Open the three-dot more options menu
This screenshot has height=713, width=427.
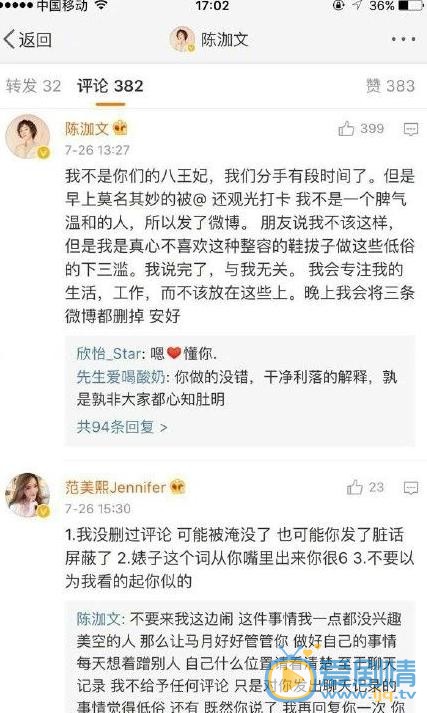click(x=403, y=40)
